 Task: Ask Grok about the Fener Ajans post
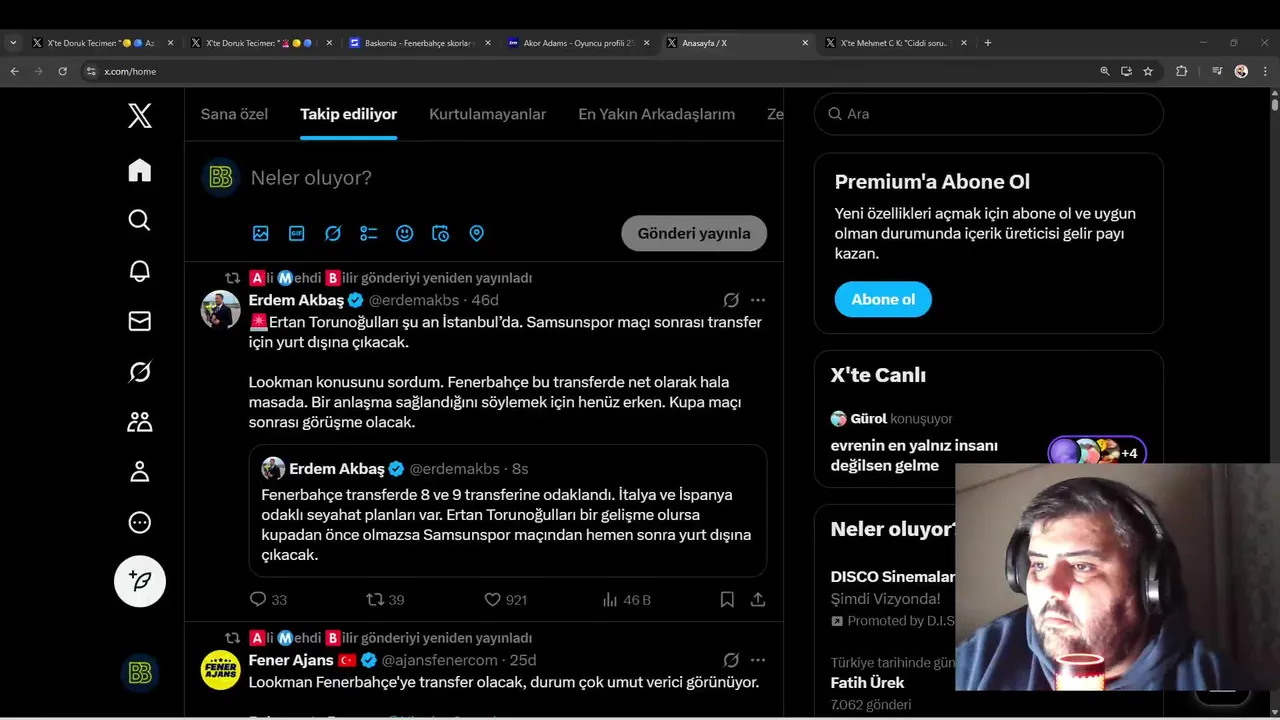click(x=731, y=660)
